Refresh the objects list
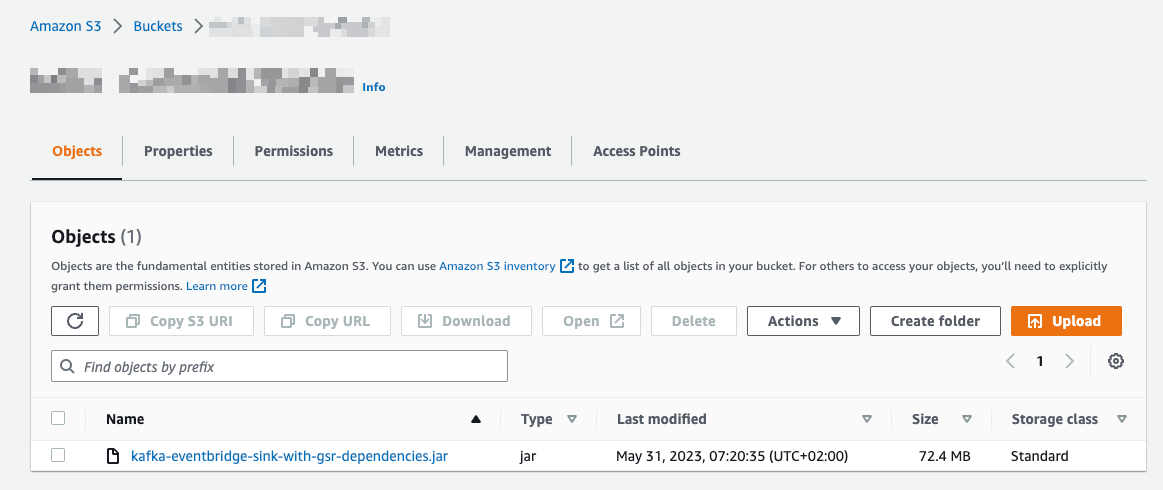 click(75, 321)
